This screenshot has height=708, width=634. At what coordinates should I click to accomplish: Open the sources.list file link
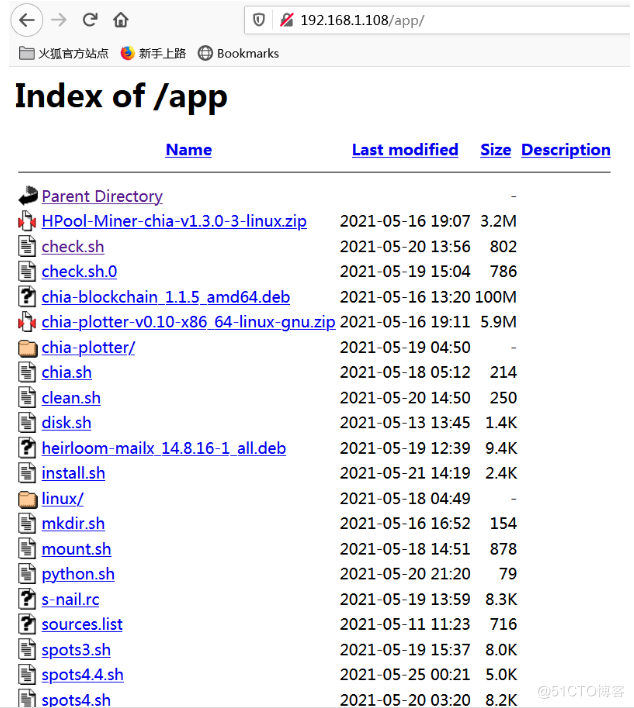(x=82, y=624)
